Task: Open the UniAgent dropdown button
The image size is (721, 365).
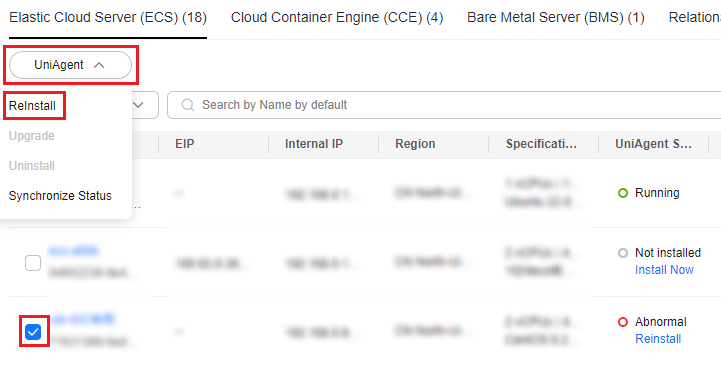Action: click(70, 65)
